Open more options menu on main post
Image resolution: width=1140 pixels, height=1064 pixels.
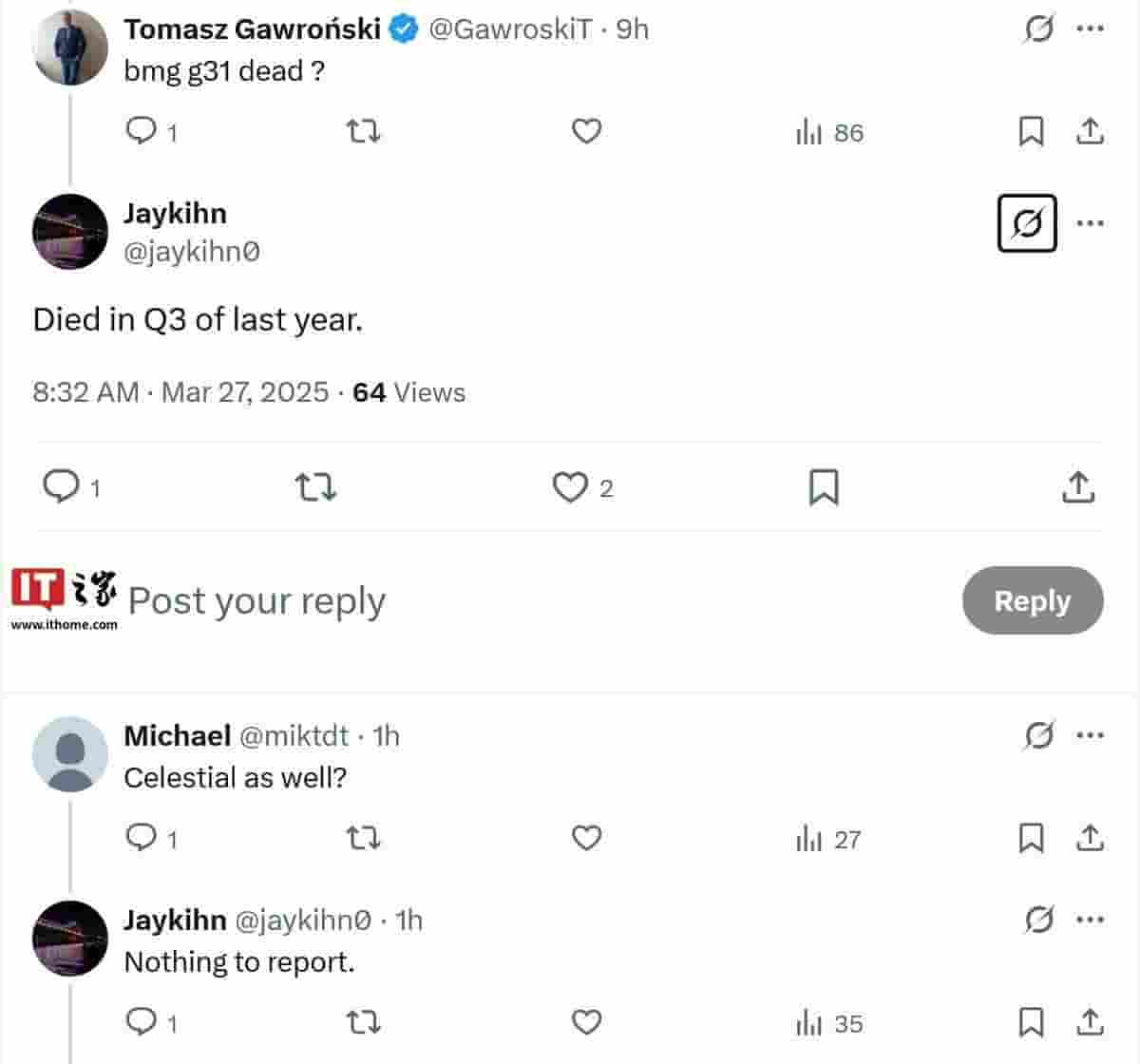tap(1090, 224)
